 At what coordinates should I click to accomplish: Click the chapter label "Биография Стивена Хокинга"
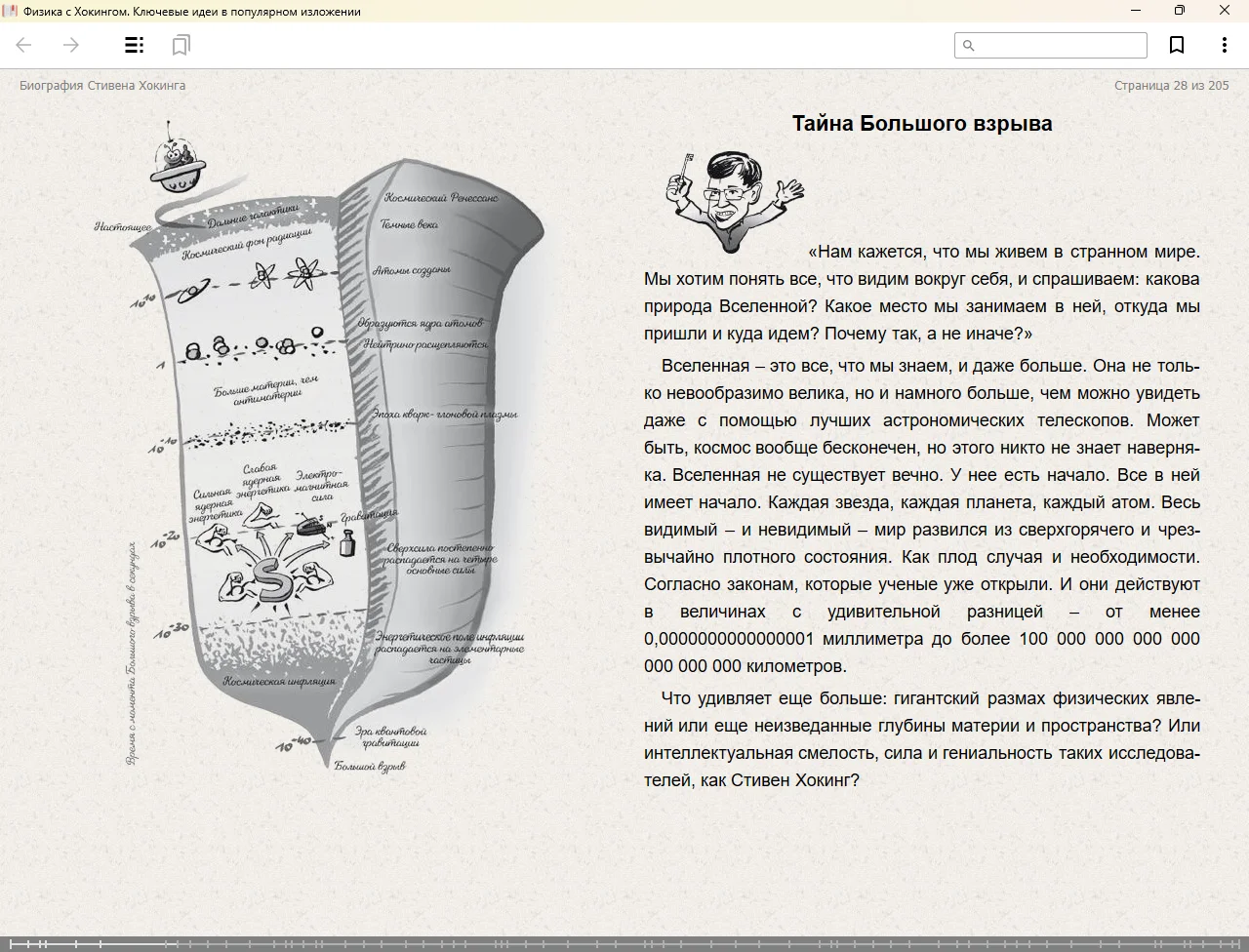(x=102, y=86)
